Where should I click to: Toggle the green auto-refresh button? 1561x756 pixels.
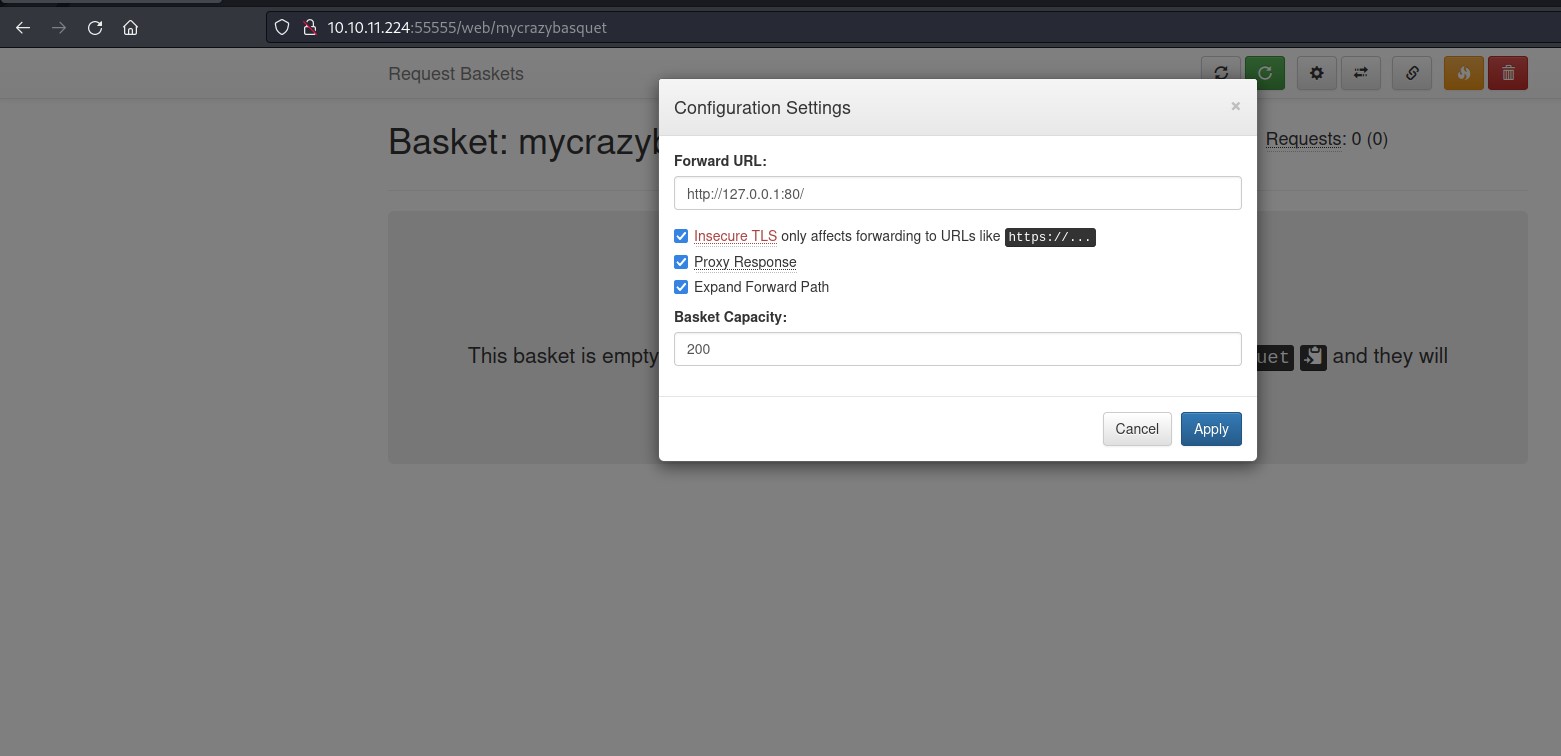point(1265,73)
